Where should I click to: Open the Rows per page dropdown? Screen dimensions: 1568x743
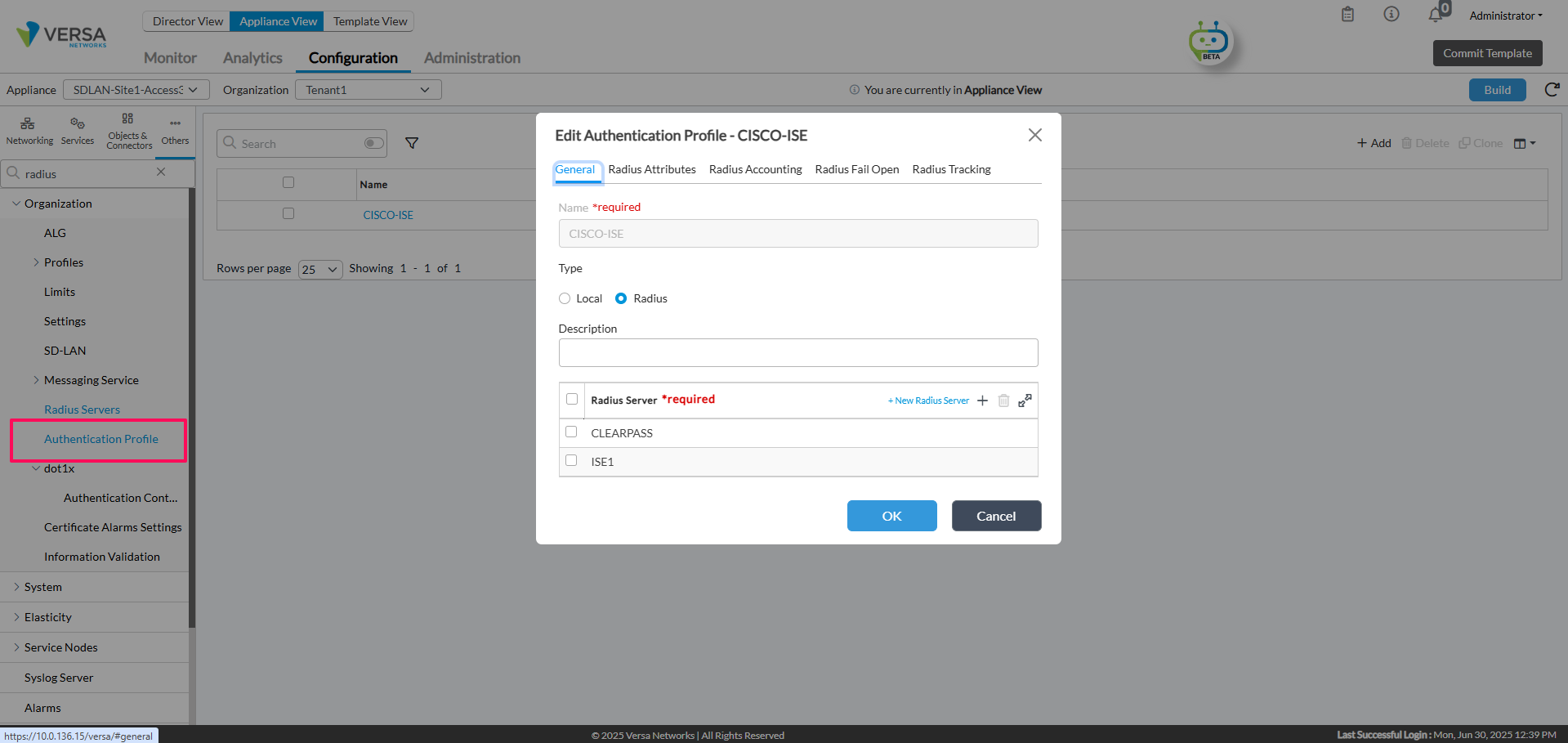[x=320, y=269]
